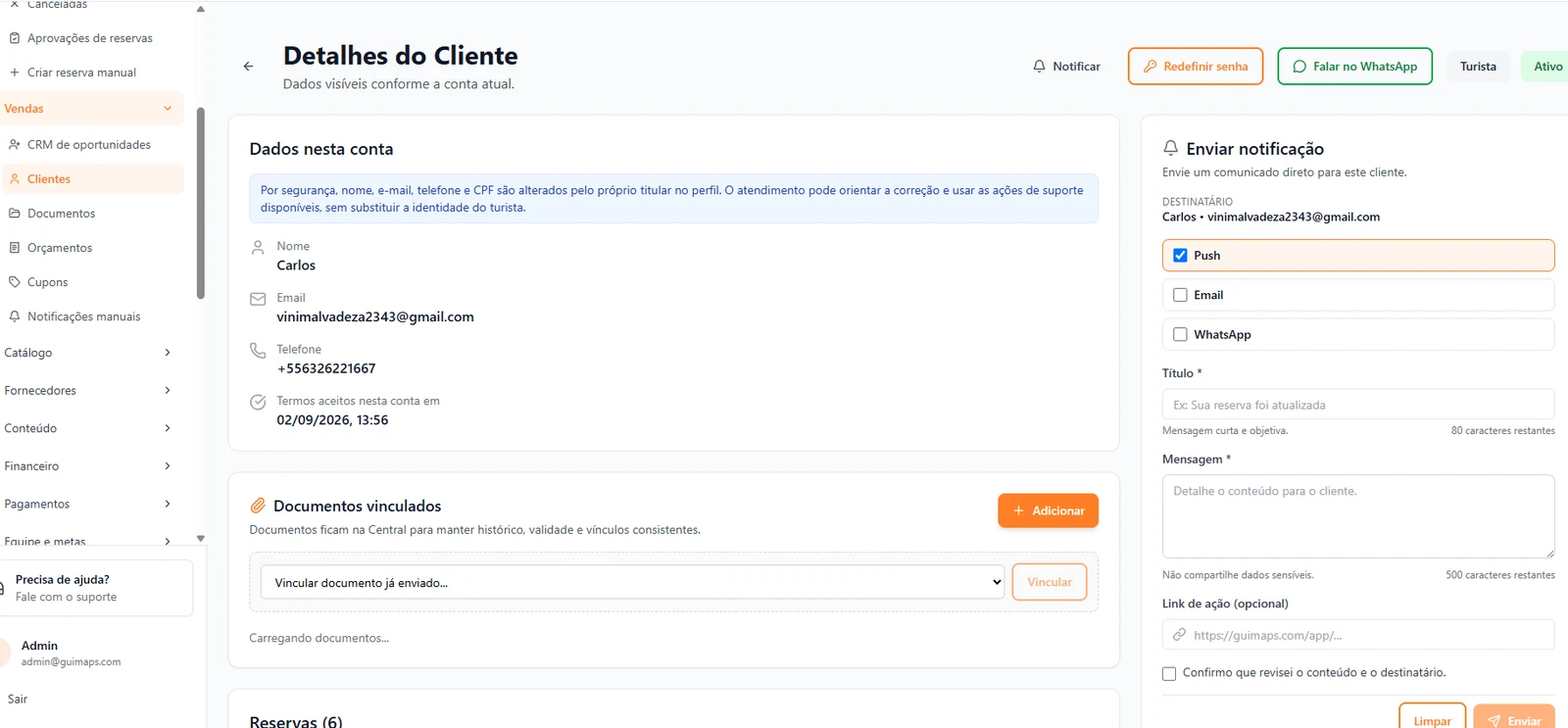Collapse the Vendas sidebar section
Image resolution: width=1568 pixels, height=728 pixels.
(x=92, y=109)
